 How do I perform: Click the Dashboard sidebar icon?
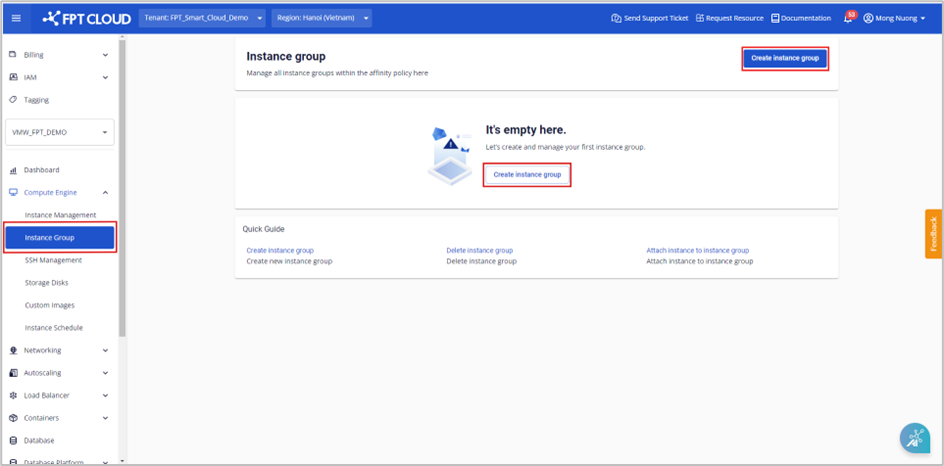coord(13,170)
